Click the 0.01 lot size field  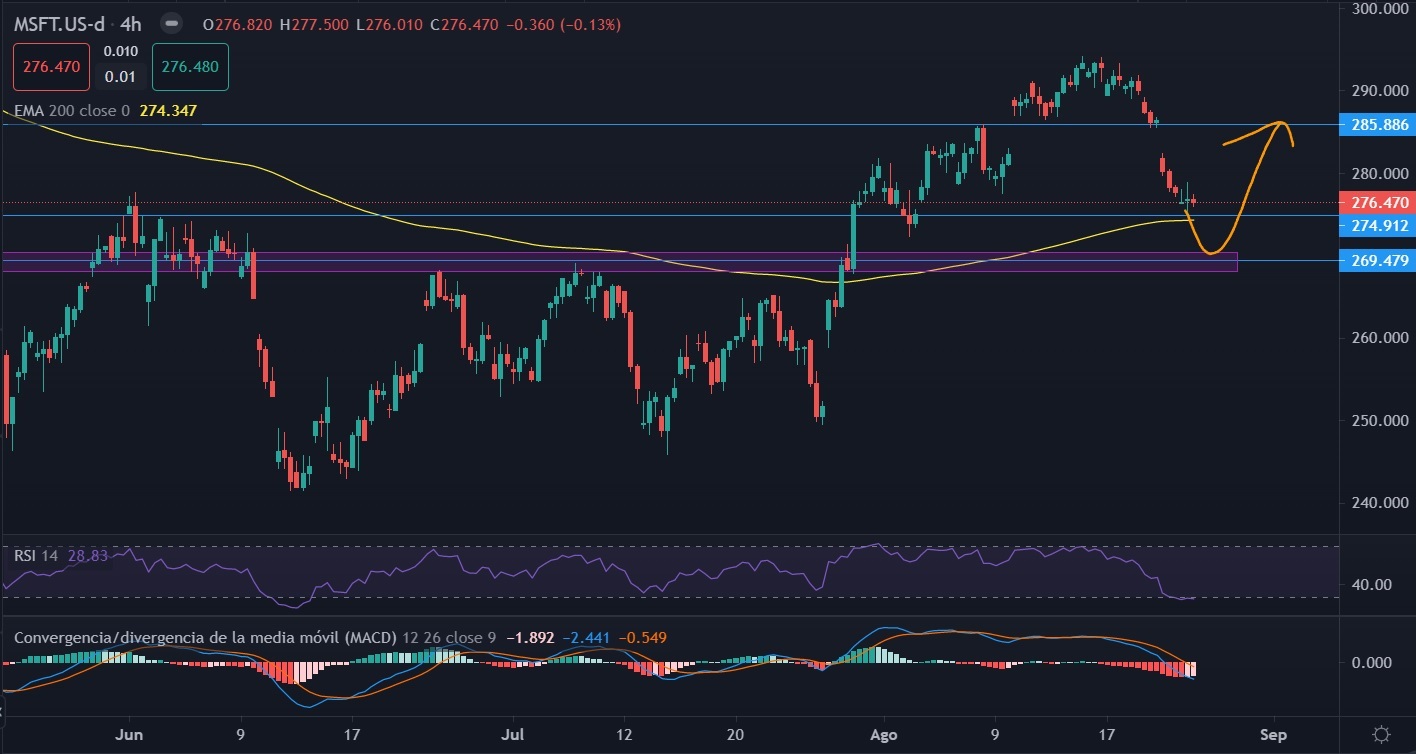pos(120,77)
